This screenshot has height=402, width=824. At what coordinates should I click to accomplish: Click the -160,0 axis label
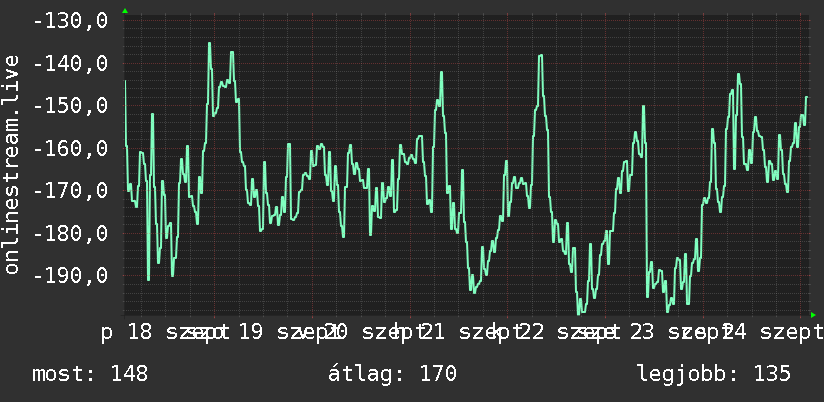click(x=70, y=149)
